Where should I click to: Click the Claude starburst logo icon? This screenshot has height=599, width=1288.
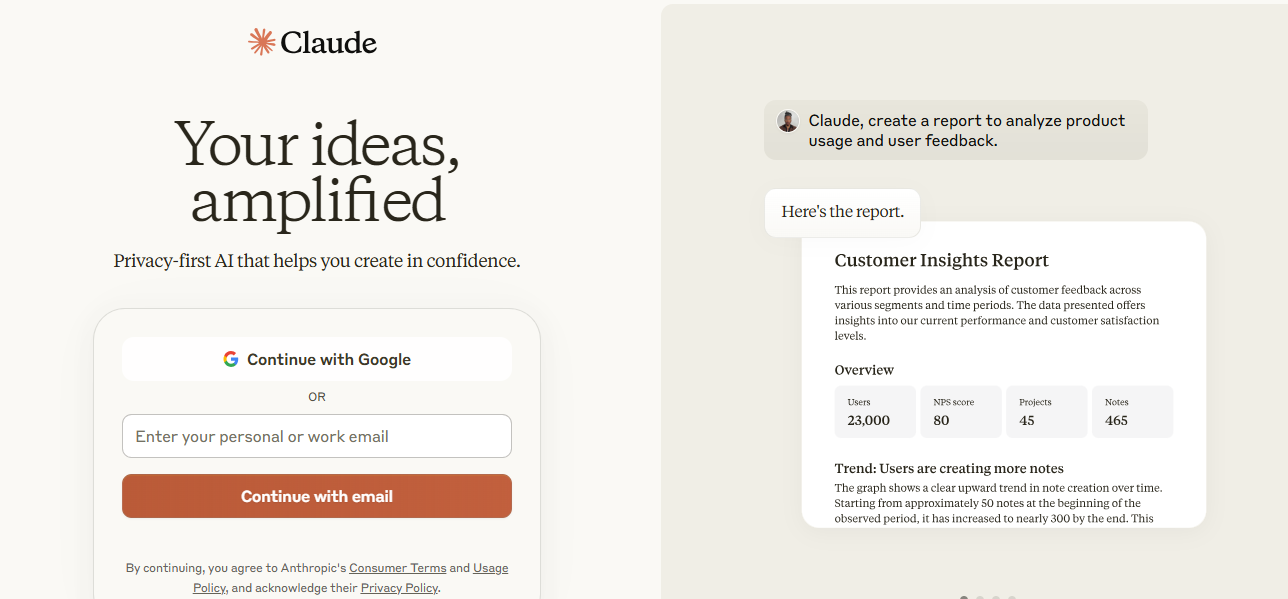[x=262, y=42]
